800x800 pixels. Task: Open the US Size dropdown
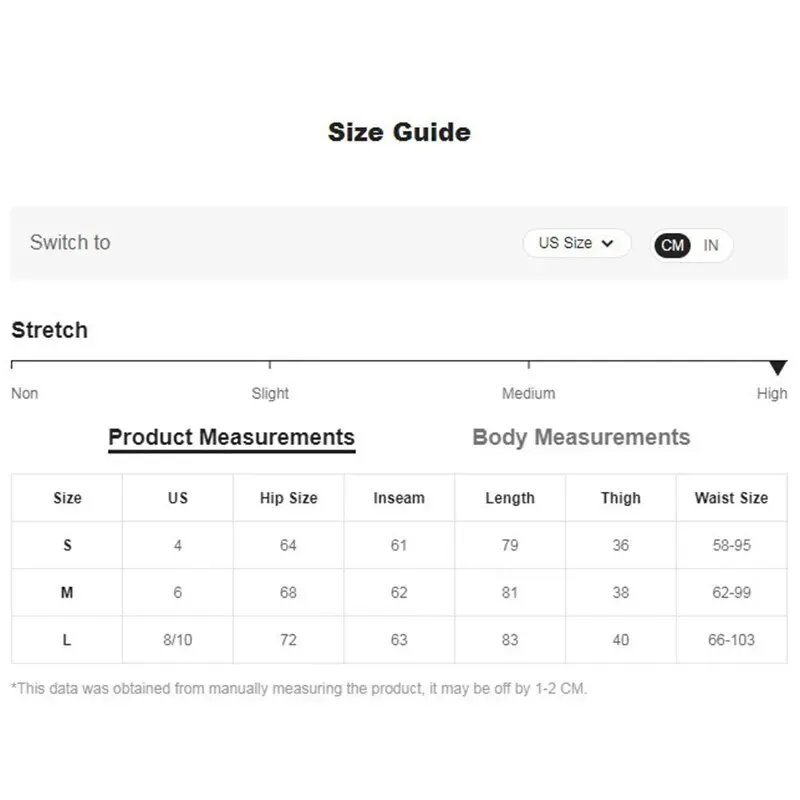click(577, 243)
